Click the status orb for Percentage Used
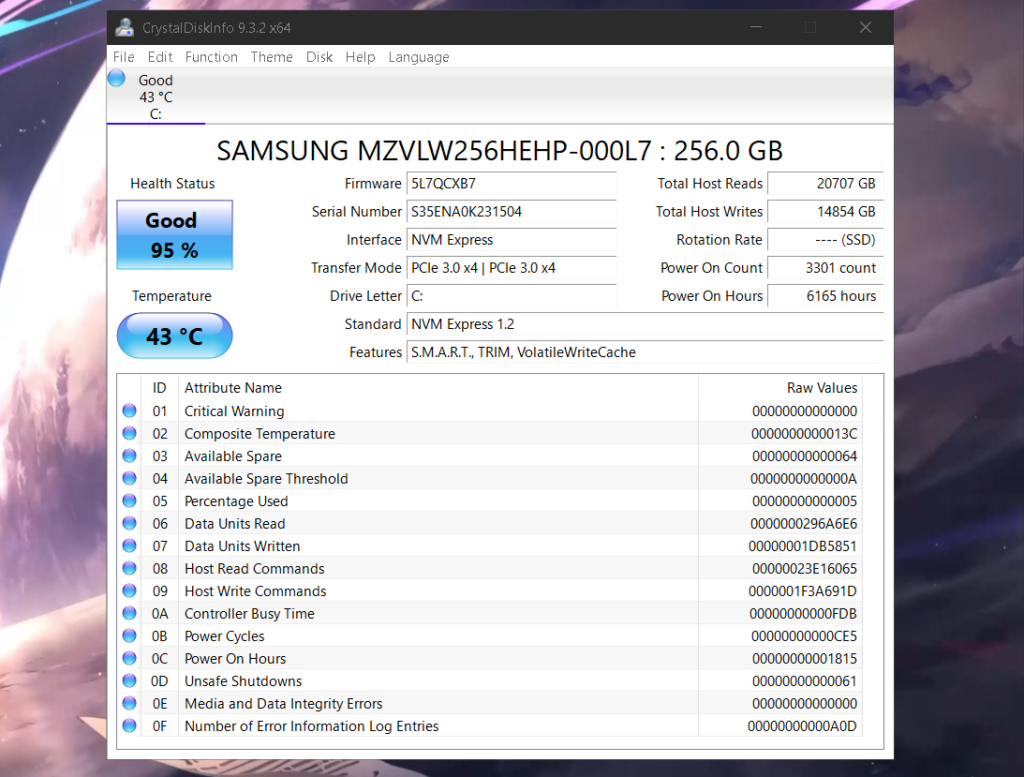This screenshot has height=777, width=1024. coord(129,501)
